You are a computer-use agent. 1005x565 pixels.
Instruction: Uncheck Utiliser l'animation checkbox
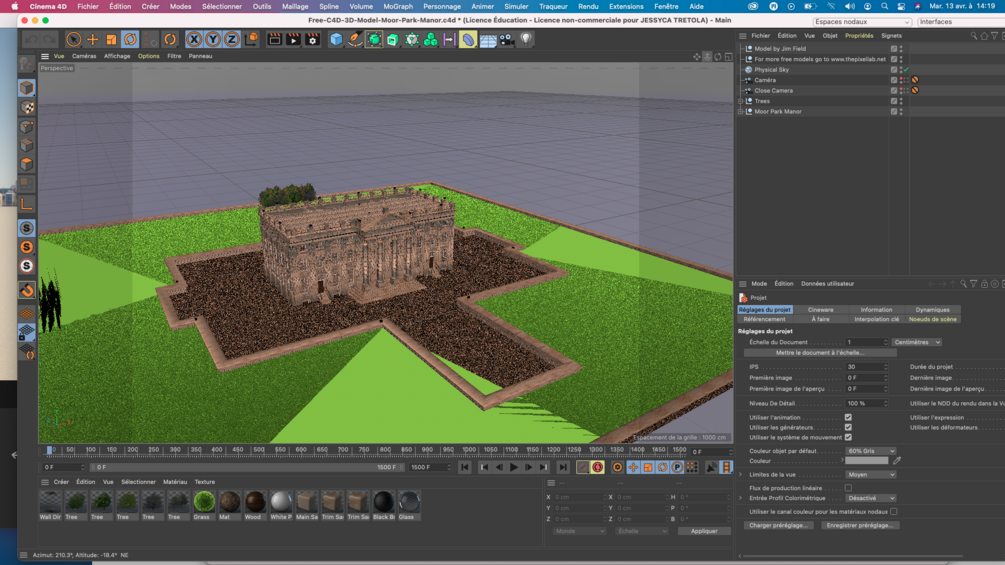point(848,418)
